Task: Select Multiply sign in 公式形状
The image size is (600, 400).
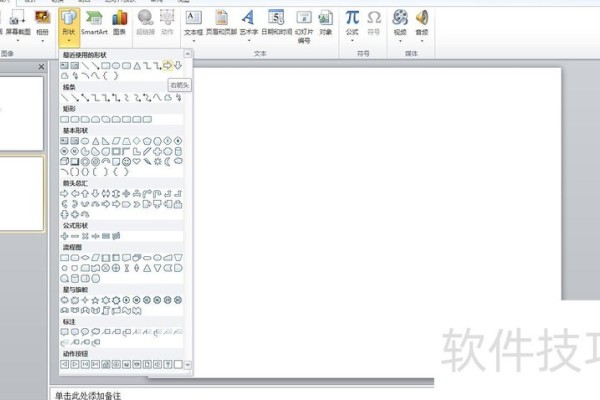Action: pyautogui.click(x=85, y=236)
